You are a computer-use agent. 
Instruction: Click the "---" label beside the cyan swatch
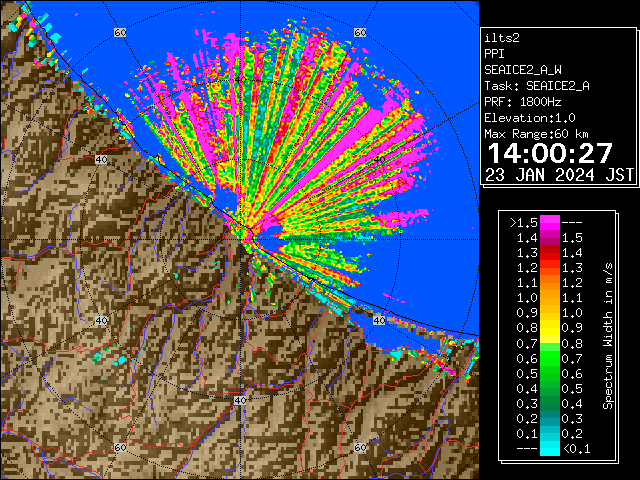tap(527, 449)
